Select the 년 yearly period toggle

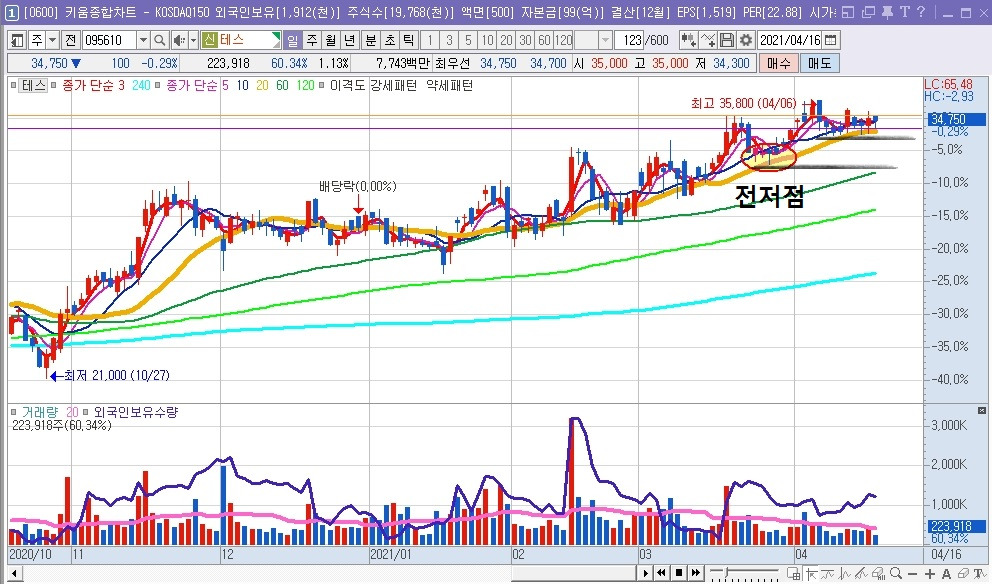tap(349, 40)
